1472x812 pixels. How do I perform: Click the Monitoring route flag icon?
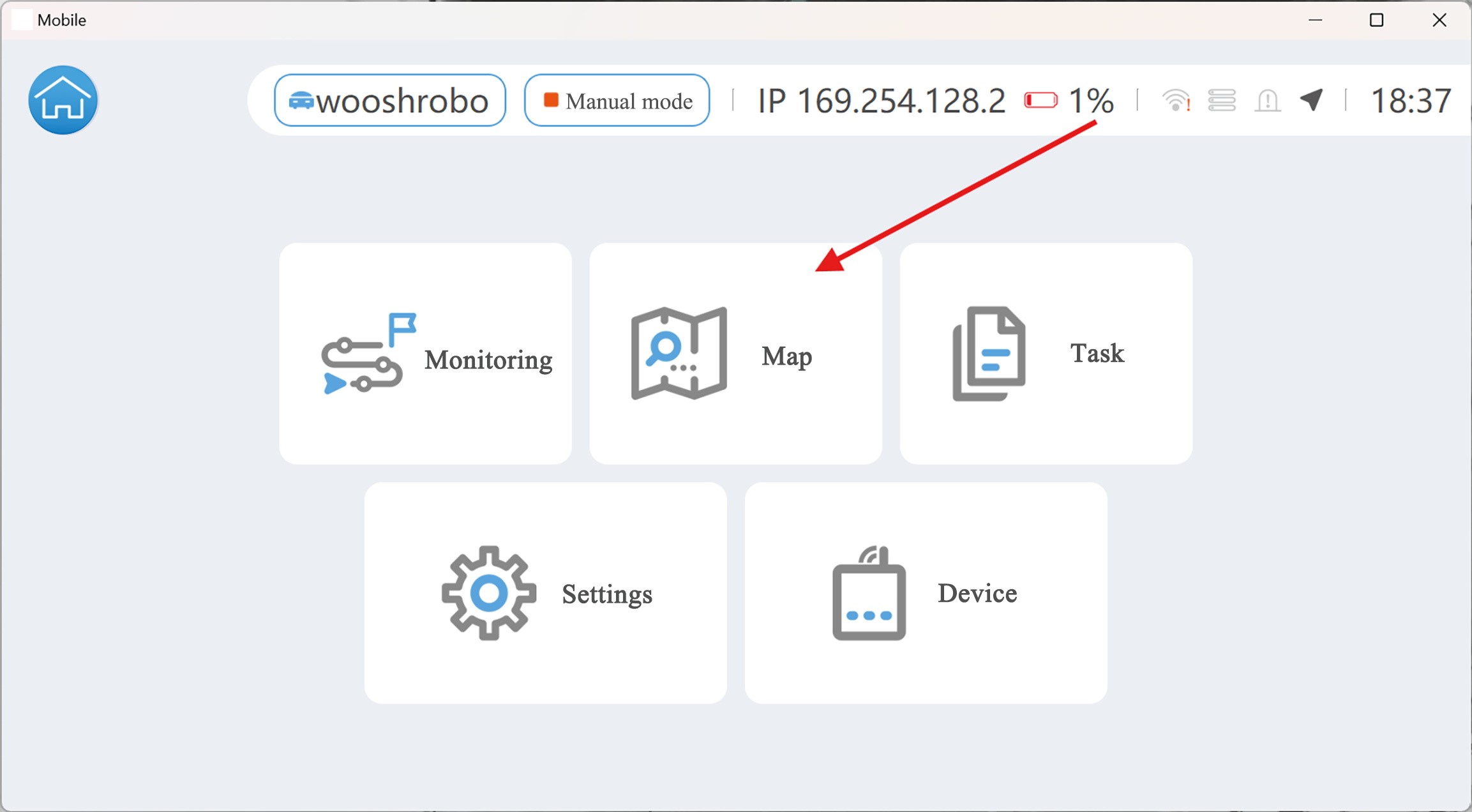368,353
